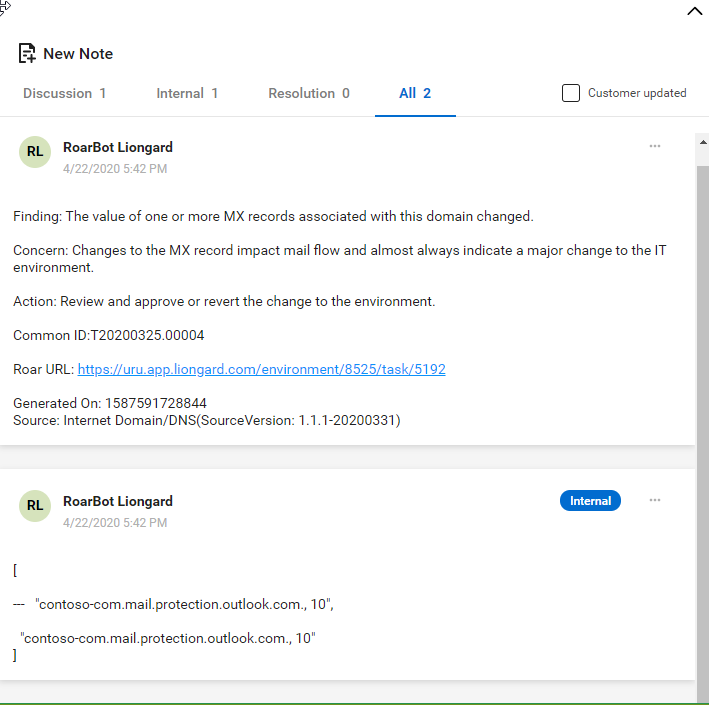Click the RL avatar on Internal note
The image size is (709, 705).
coord(35,506)
